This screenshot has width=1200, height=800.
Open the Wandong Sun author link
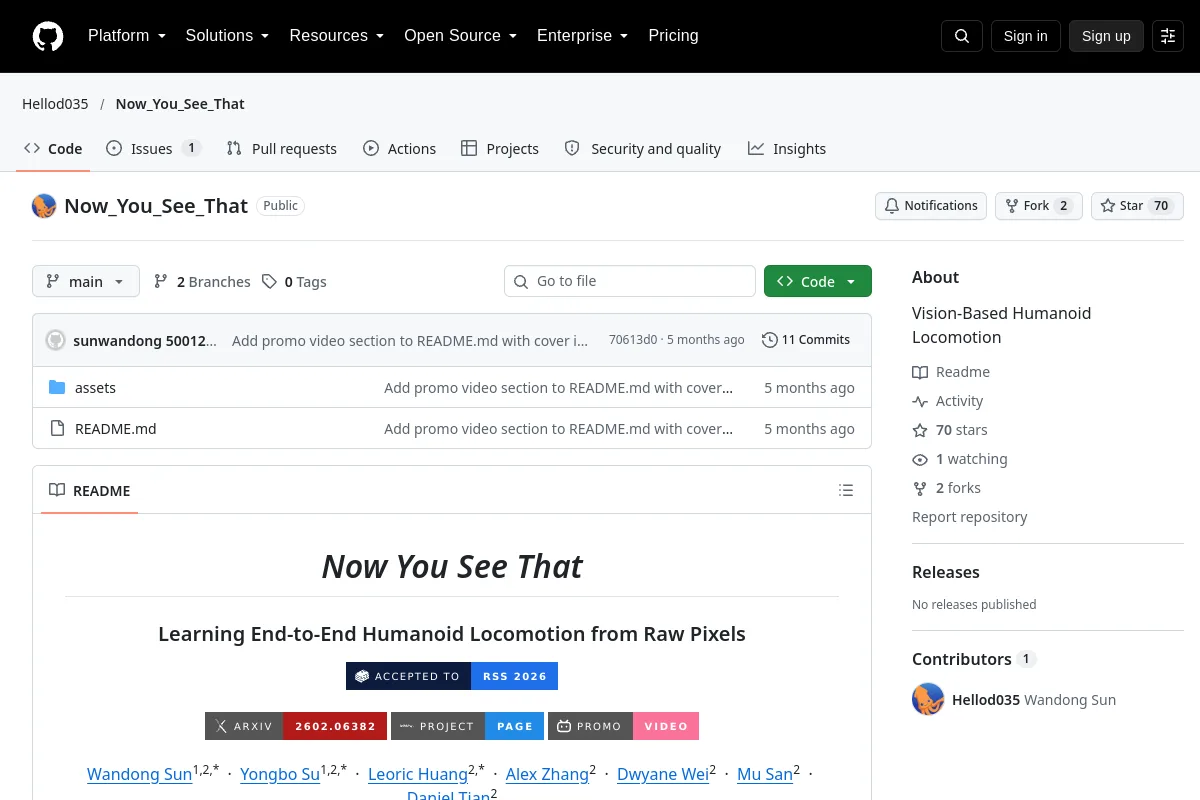pos(139,774)
